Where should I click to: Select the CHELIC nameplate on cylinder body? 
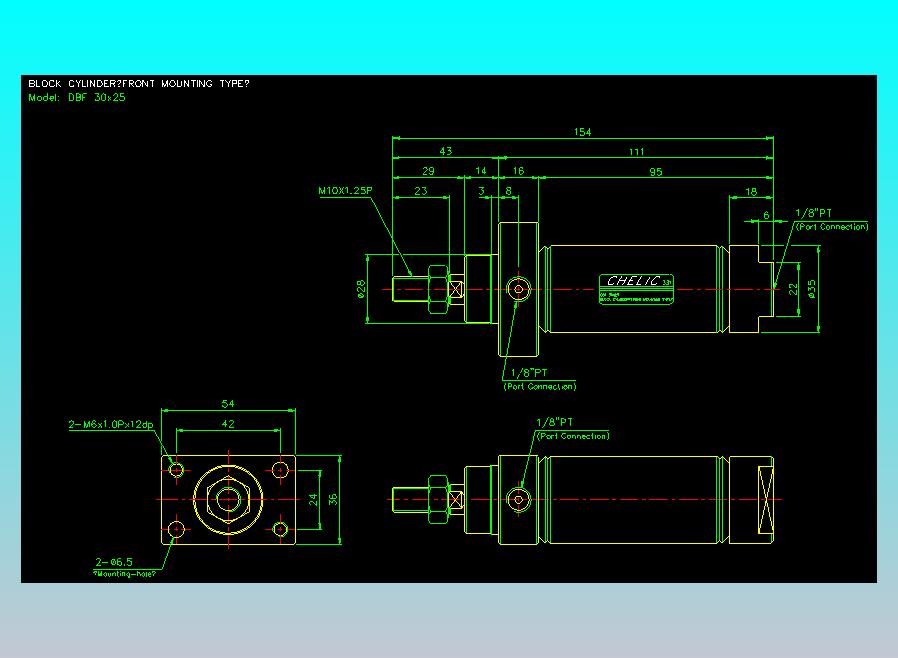coord(636,289)
